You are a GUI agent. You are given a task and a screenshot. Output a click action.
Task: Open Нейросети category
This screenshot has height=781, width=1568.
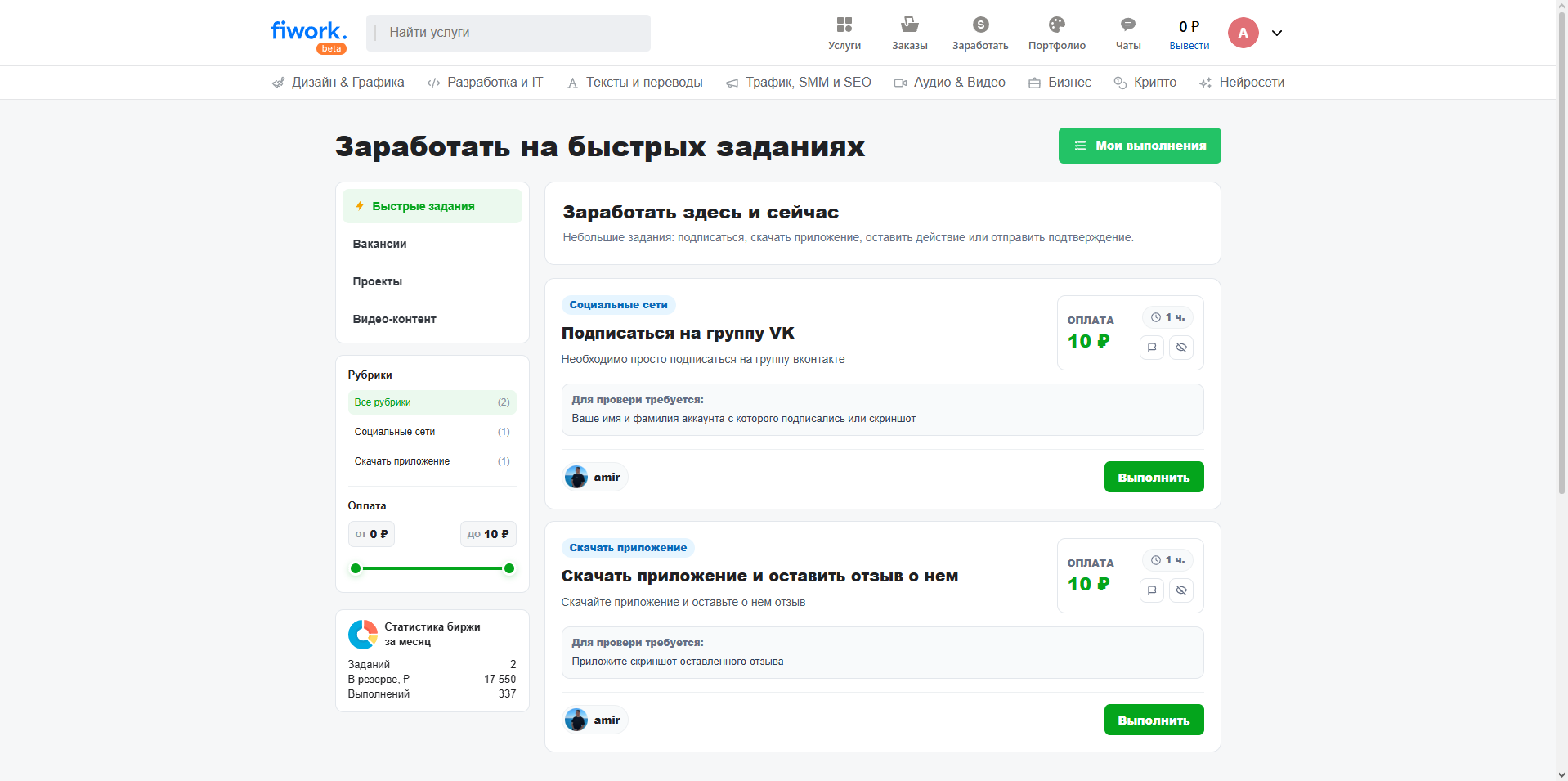[x=1242, y=83]
